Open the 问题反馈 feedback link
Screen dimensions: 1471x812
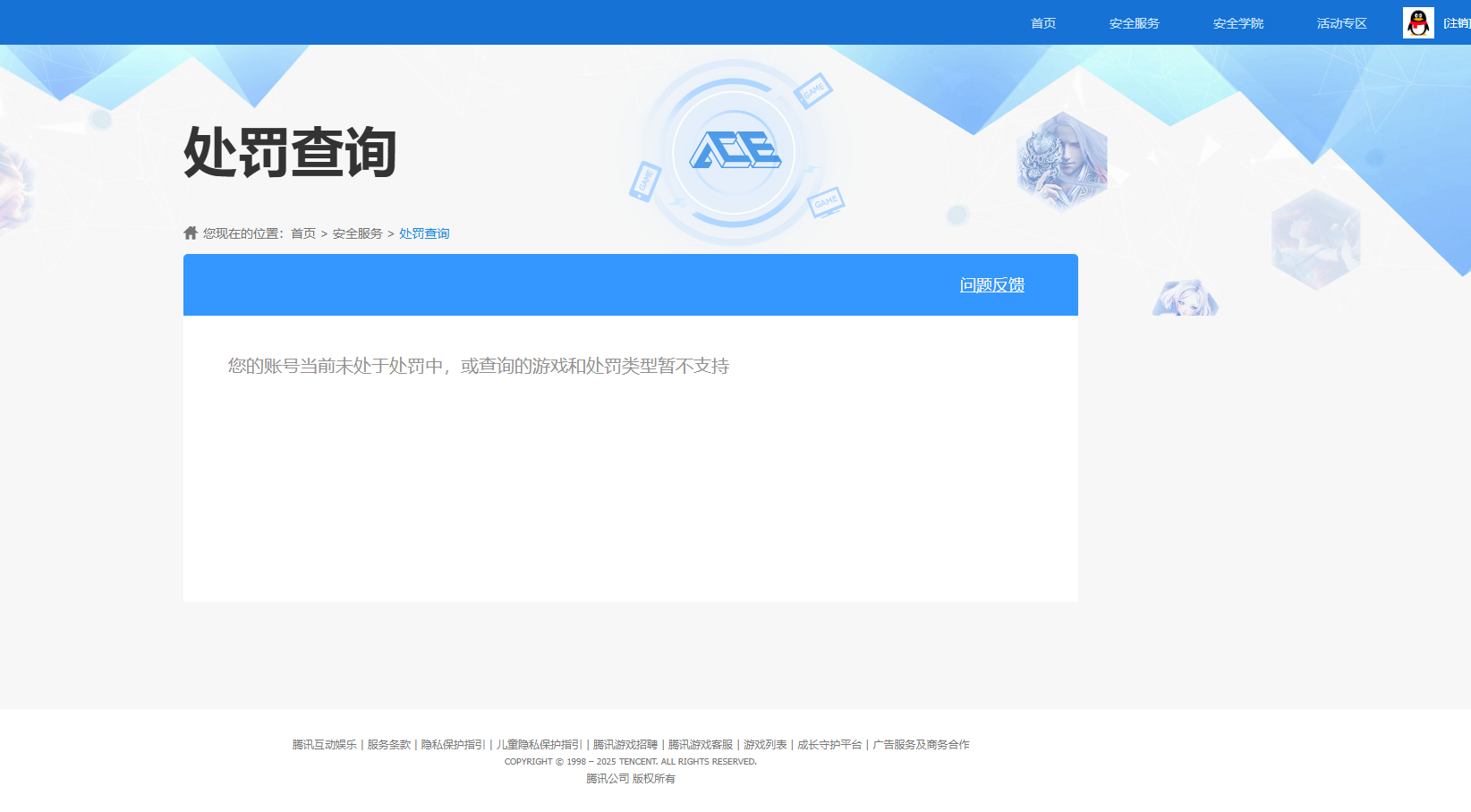coord(992,284)
